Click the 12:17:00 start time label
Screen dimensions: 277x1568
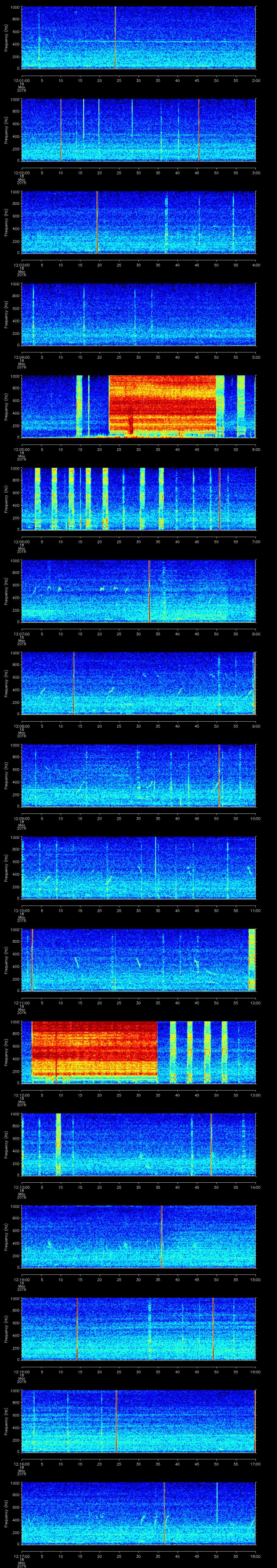(x=21, y=1556)
